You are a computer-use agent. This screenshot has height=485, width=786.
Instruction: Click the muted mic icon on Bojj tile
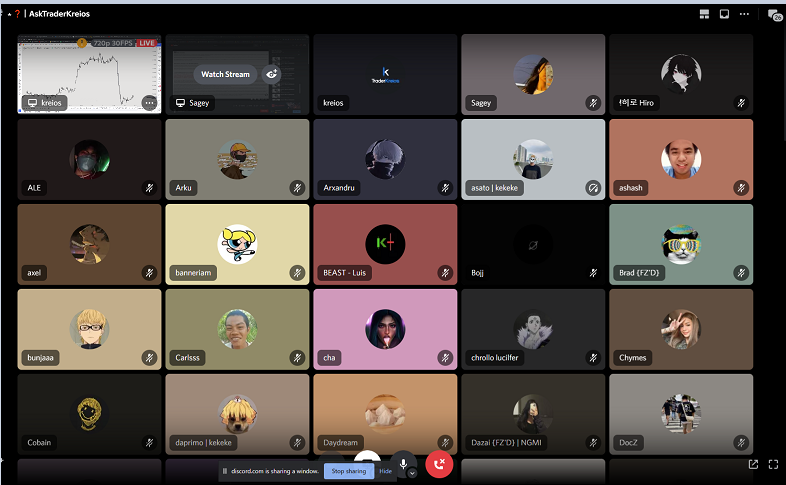tap(593, 273)
